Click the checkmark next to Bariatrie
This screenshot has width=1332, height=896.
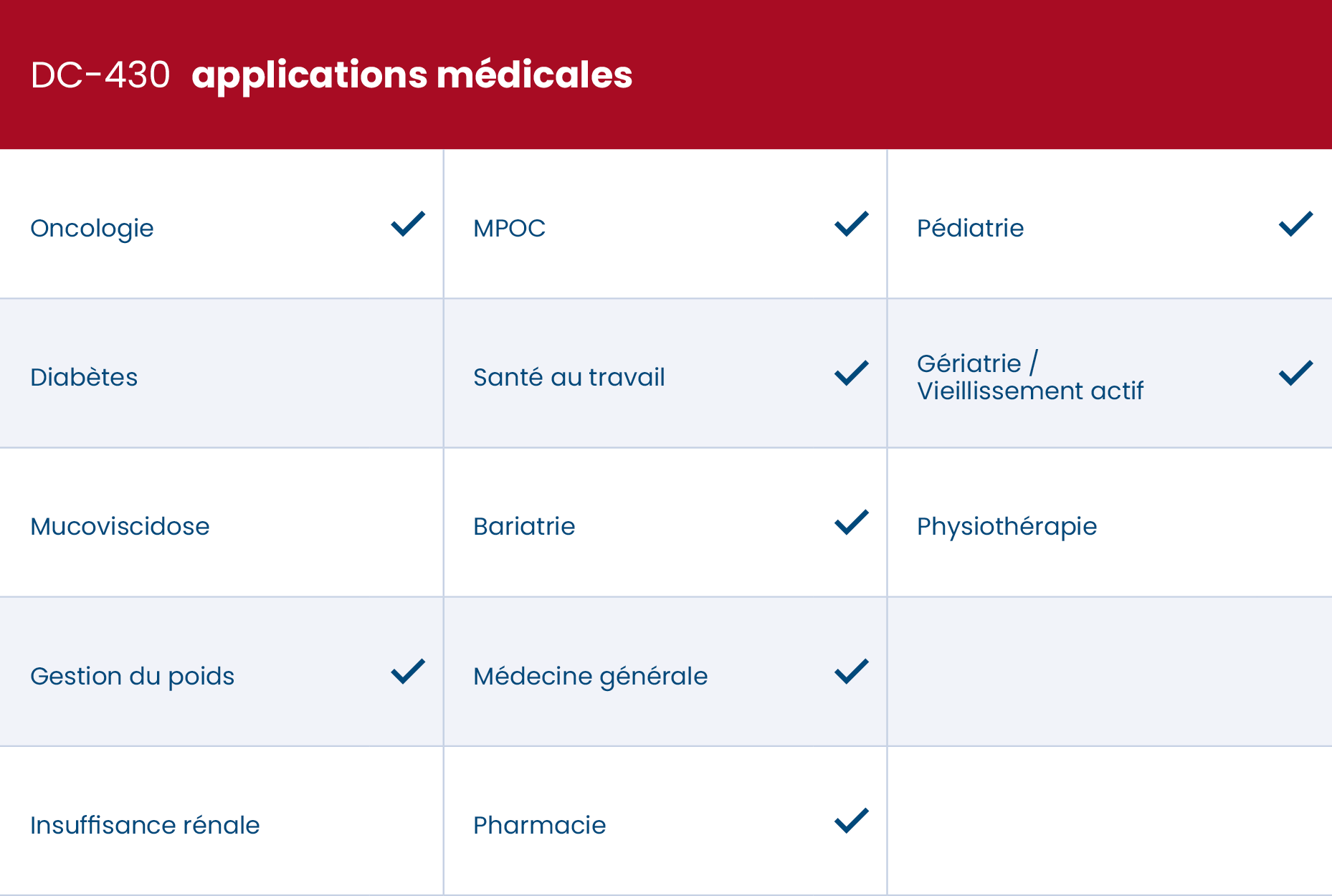(852, 522)
